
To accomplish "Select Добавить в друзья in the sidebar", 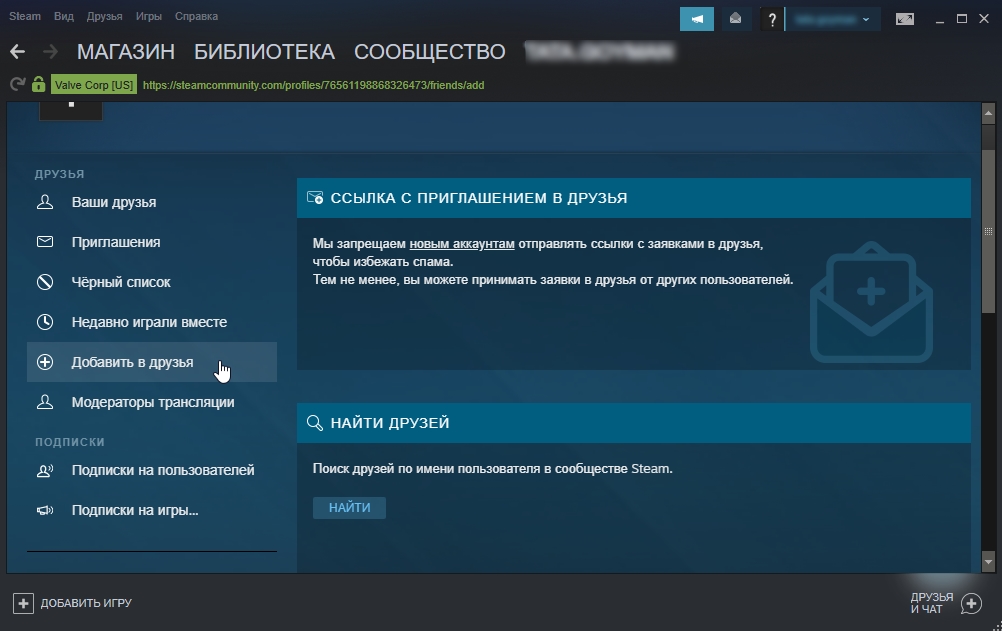I will click(151, 362).
